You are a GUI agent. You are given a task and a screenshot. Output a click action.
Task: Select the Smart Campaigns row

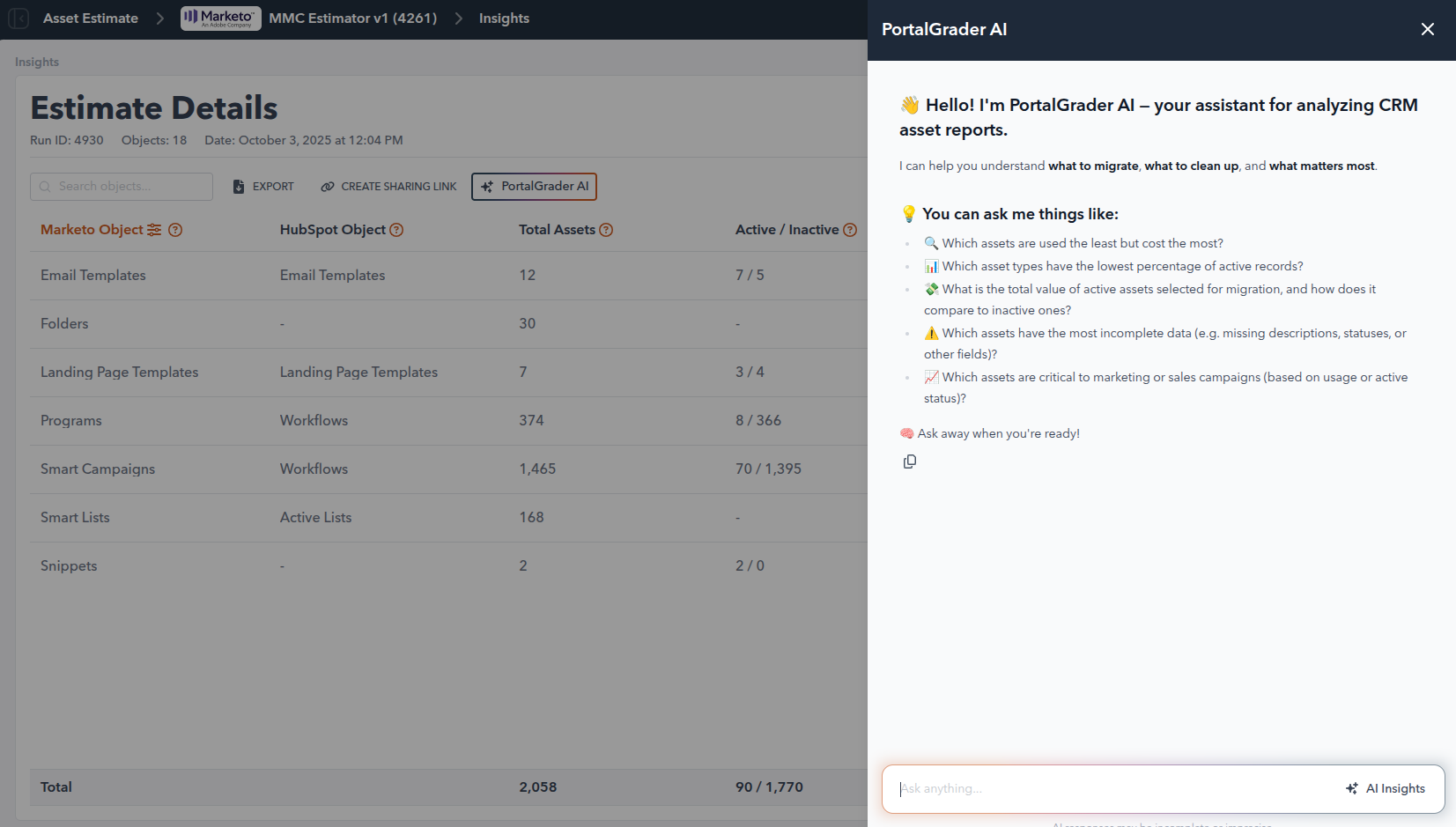pyautogui.click(x=98, y=469)
